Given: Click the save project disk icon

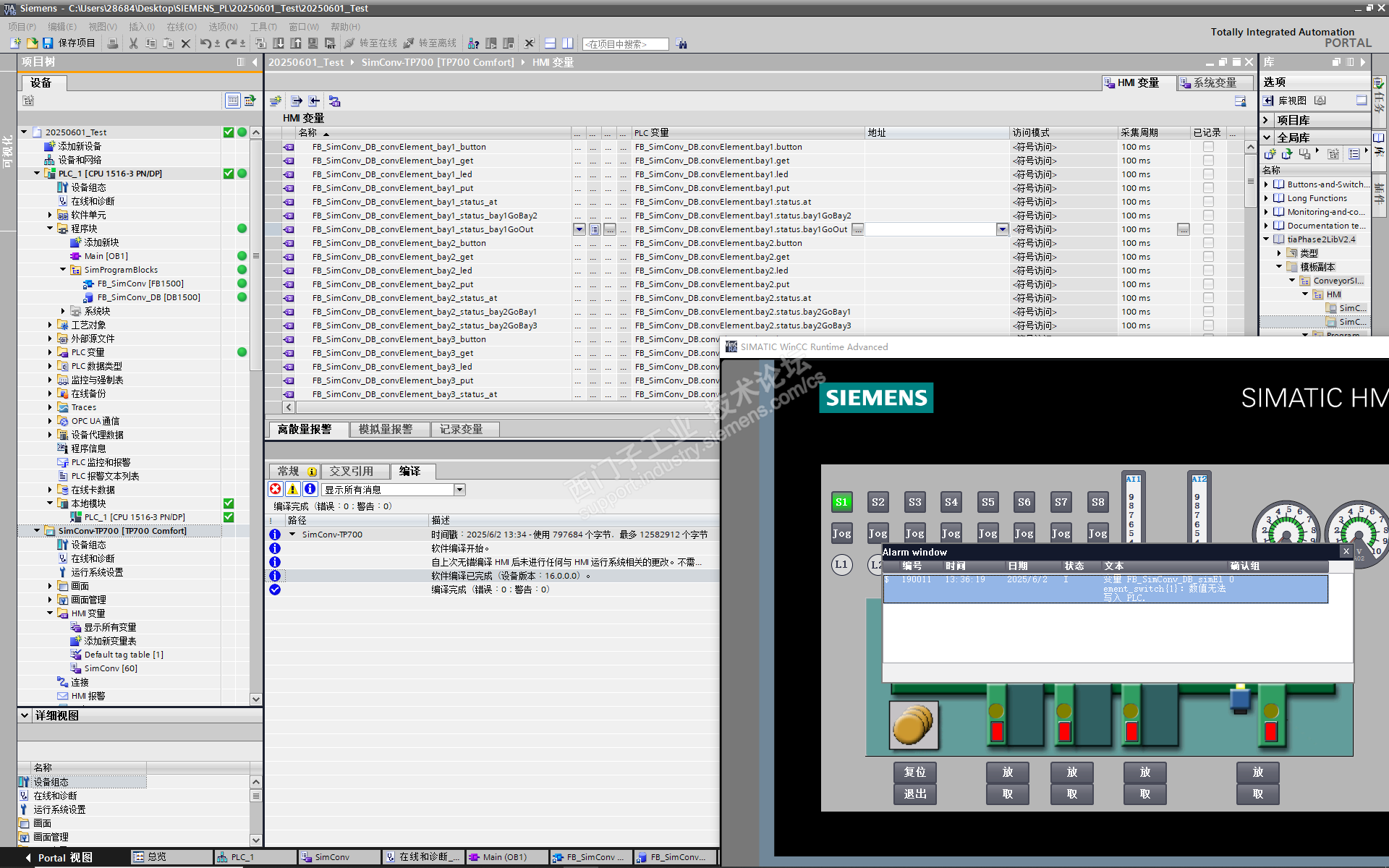Looking at the screenshot, I should pos(48,43).
